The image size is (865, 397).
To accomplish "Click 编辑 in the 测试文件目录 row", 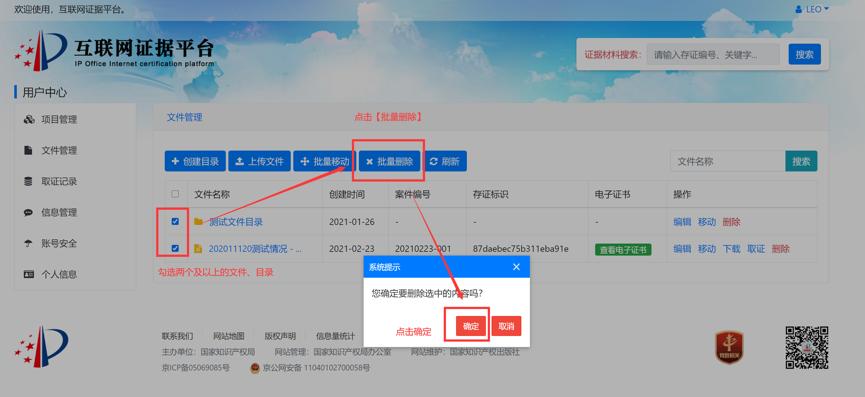I will coord(682,222).
